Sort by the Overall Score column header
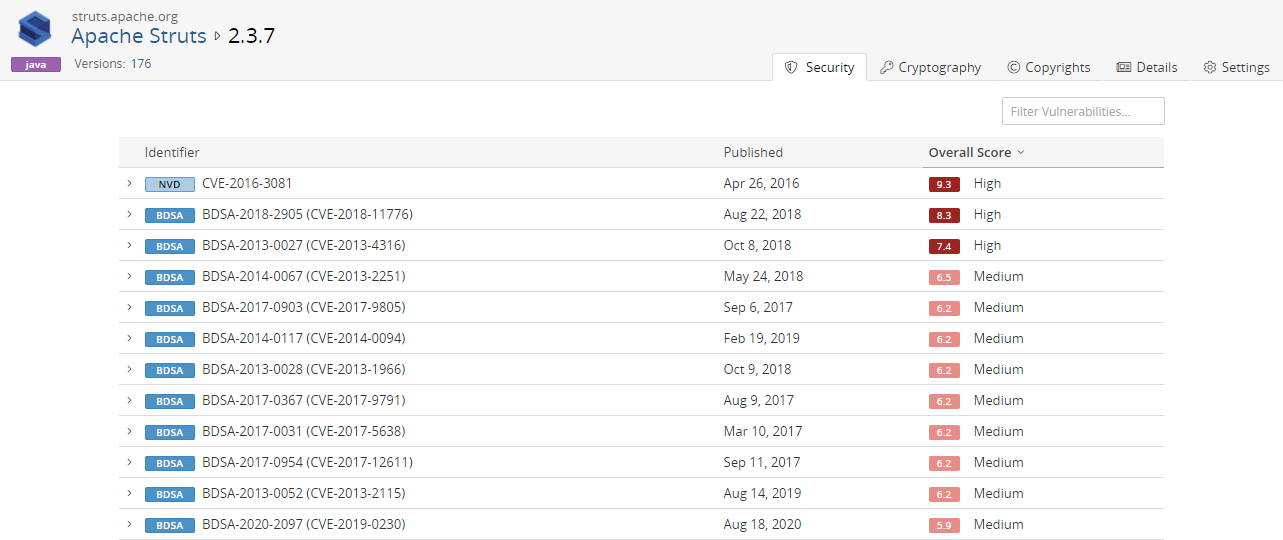 [976, 152]
